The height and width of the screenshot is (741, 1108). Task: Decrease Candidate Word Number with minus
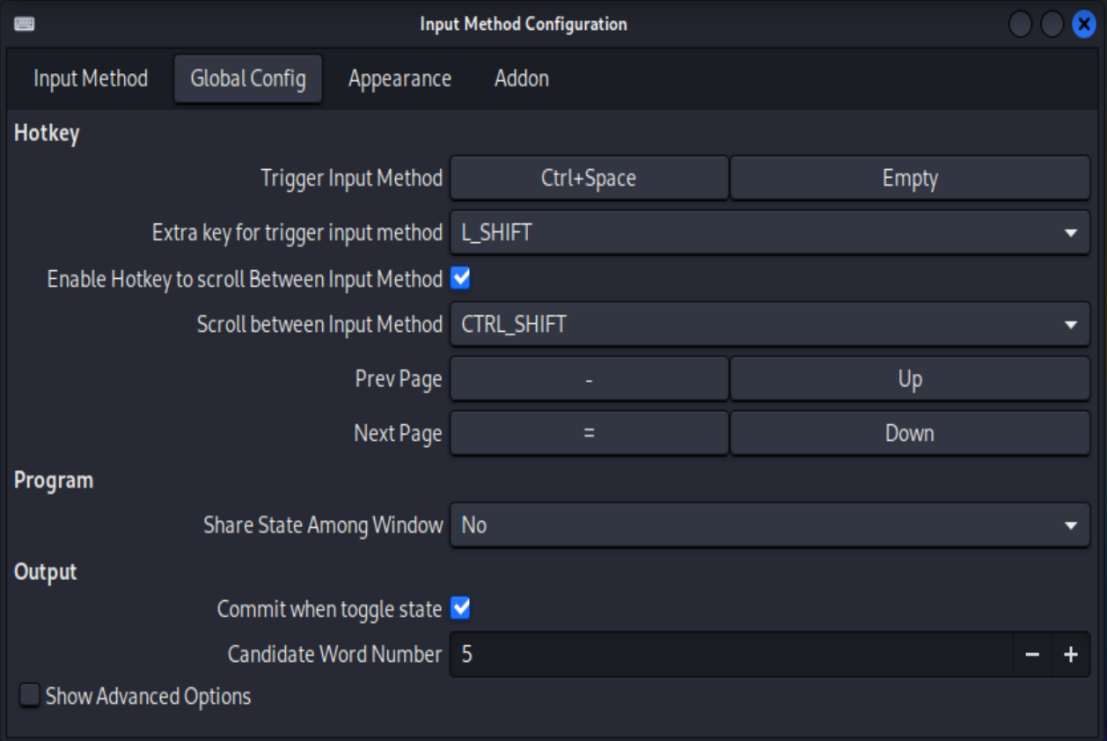pos(1032,655)
